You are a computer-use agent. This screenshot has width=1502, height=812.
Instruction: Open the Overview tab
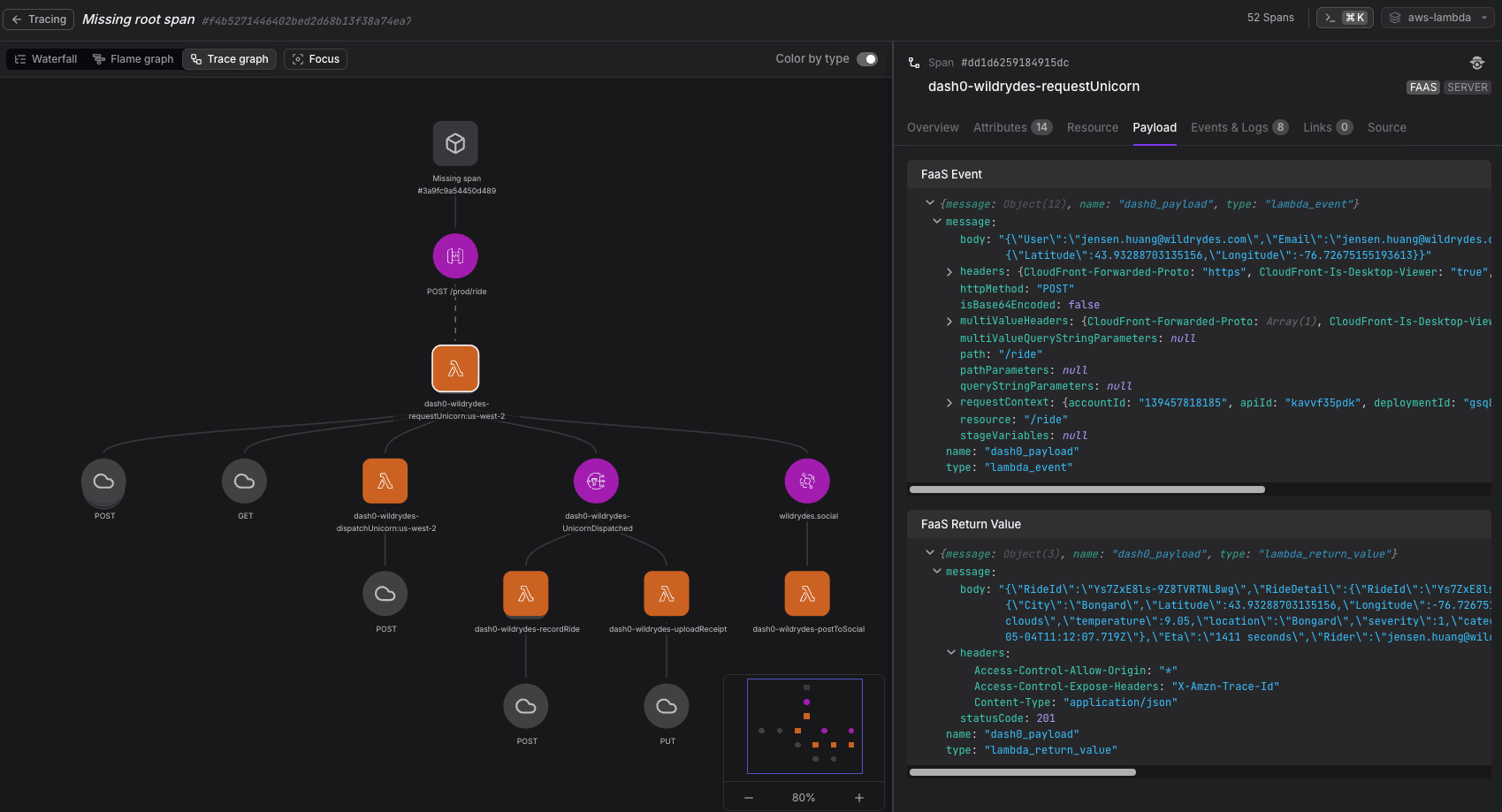tap(933, 127)
